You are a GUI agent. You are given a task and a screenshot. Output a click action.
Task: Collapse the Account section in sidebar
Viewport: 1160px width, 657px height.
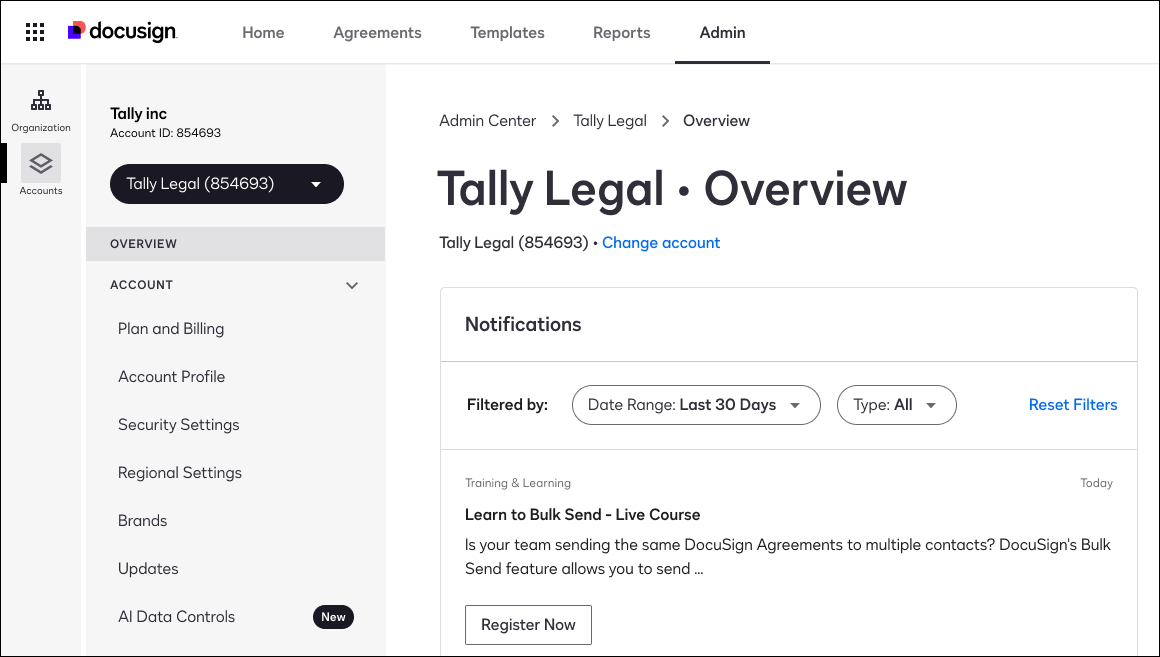[x=352, y=285]
